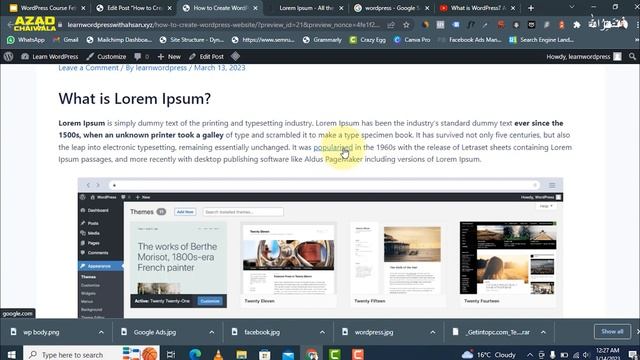The image size is (640, 360).
Task: Open the Grammarly bookmark
Action: tap(322, 40)
